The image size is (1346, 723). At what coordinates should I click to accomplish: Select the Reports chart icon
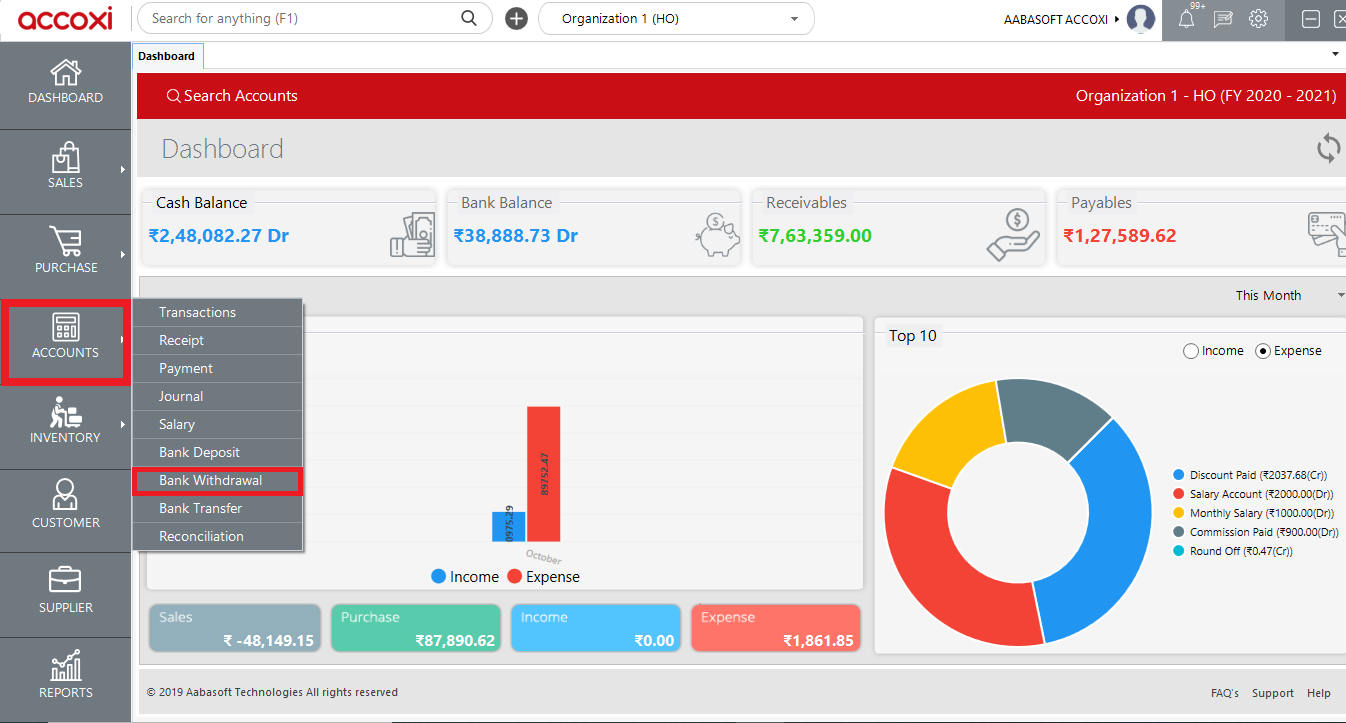[65, 666]
